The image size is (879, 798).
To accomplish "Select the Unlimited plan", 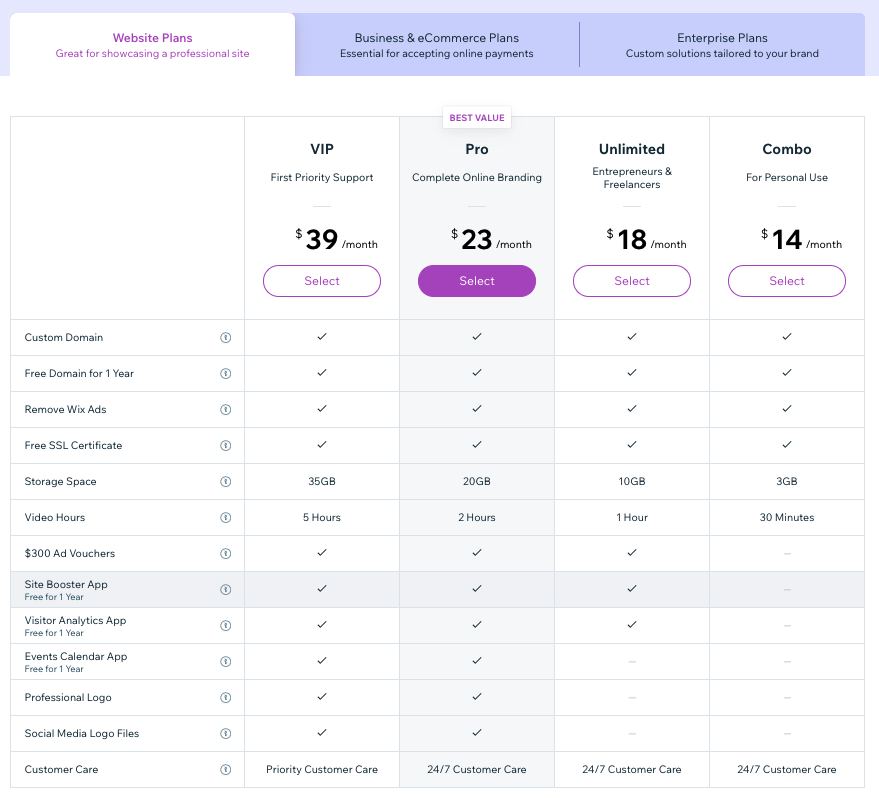I will 632,281.
